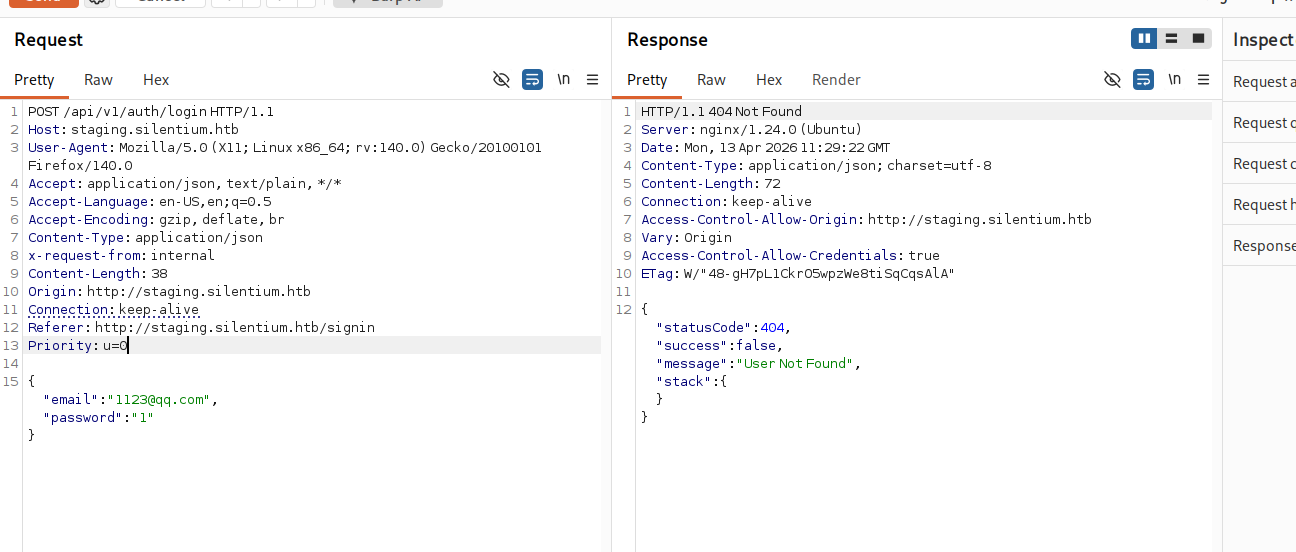Click the 'Content-Length: 72' header
Image resolution: width=1296 pixels, height=552 pixels.
pyautogui.click(x=711, y=184)
